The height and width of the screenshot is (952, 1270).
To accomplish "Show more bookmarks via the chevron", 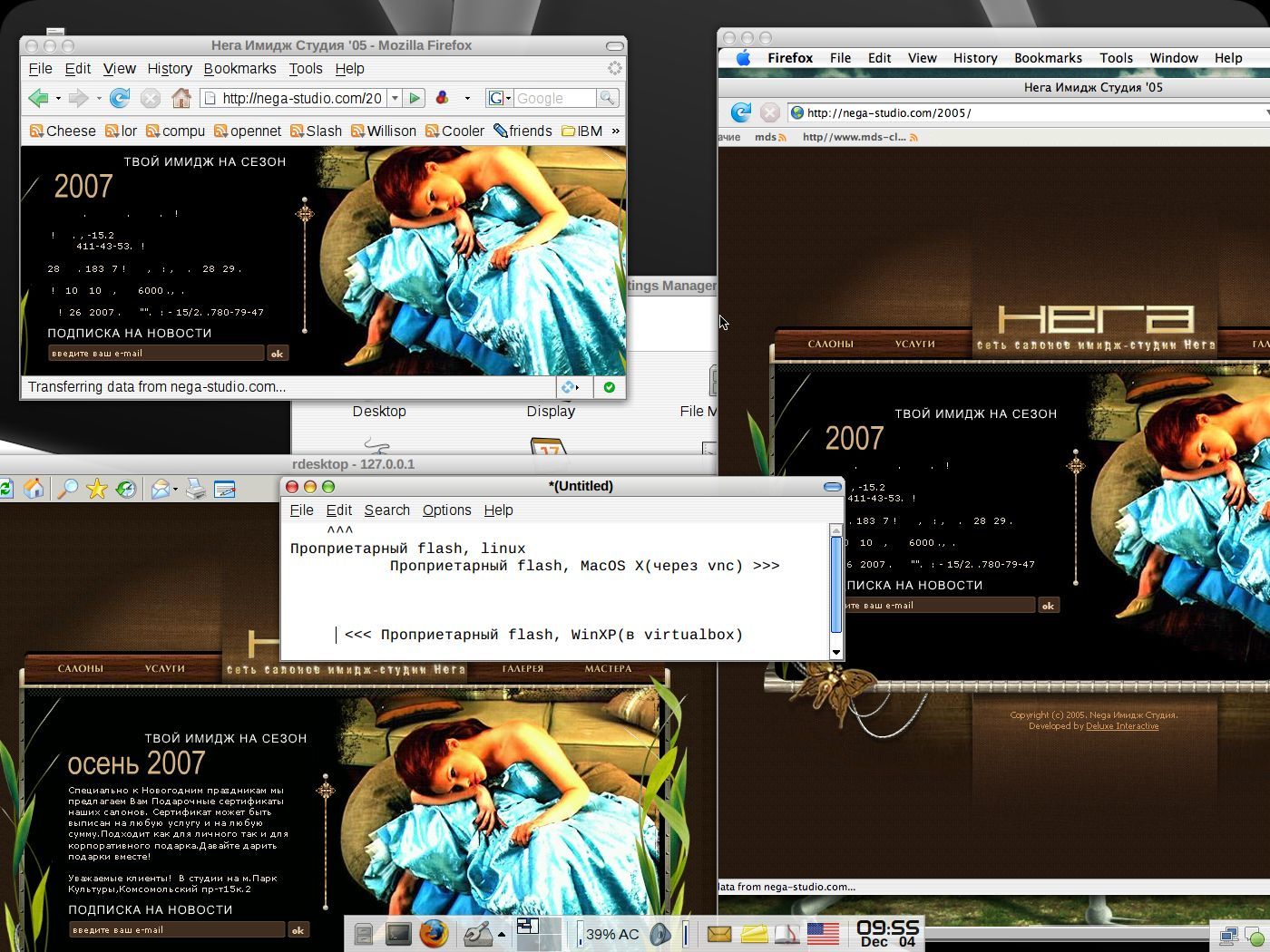I will point(615,131).
